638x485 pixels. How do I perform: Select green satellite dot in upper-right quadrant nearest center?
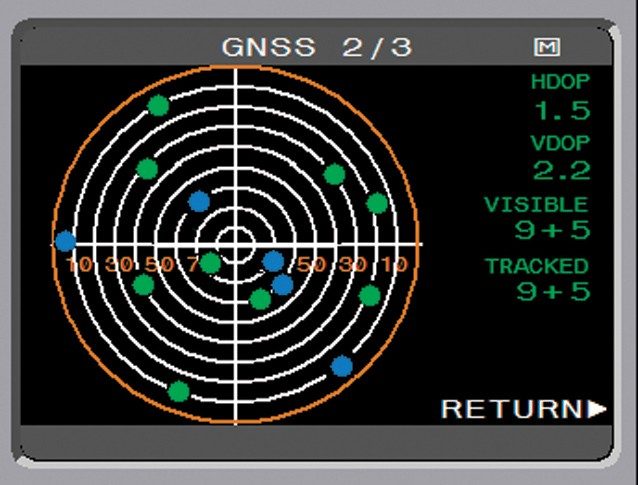[x=334, y=174]
